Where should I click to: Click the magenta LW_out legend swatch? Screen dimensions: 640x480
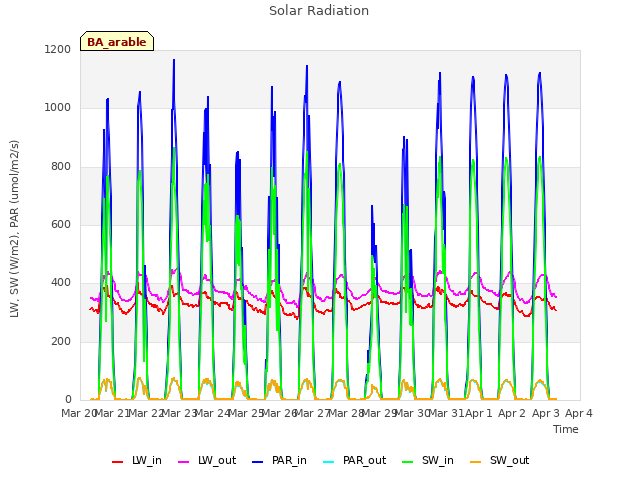tap(184, 462)
